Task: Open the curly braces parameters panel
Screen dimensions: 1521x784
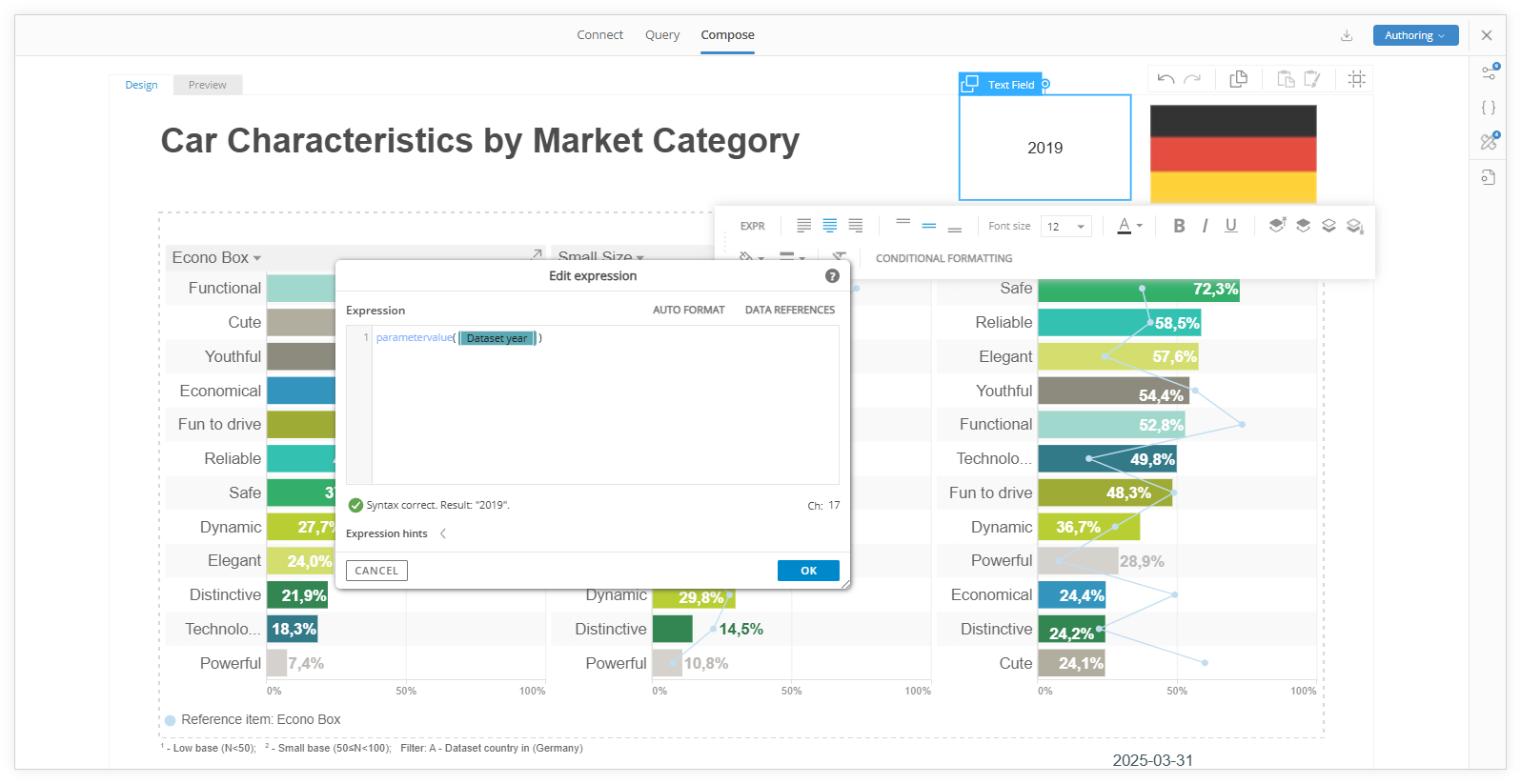Action: click(x=1489, y=108)
